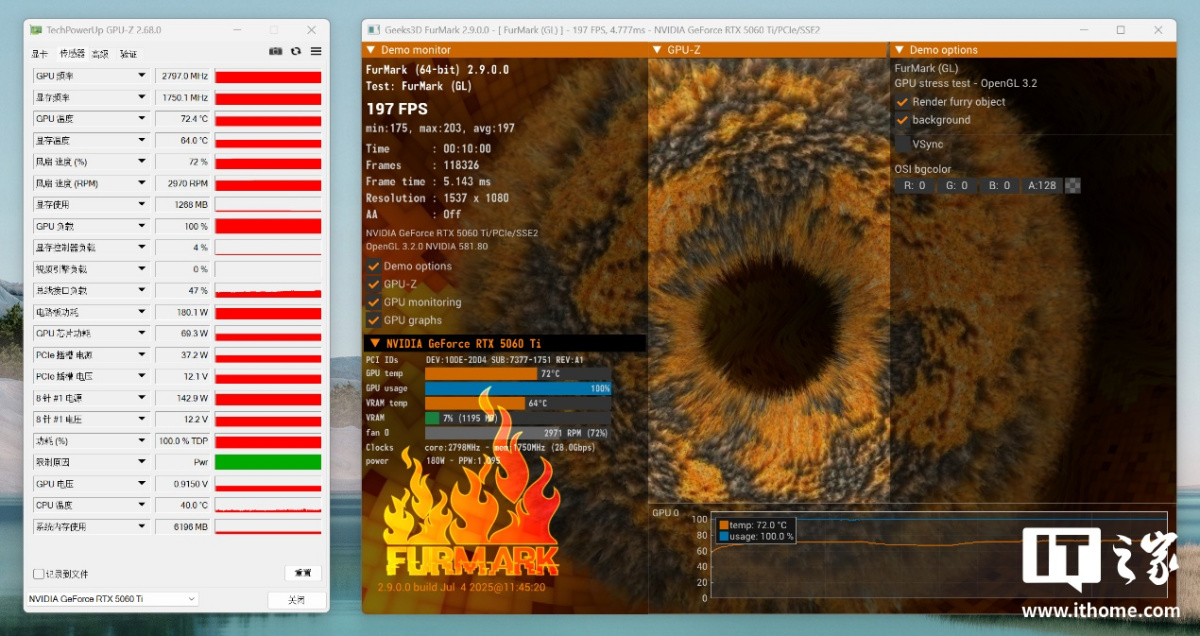Click the GPU-Z app icon in title bar
The width and height of the screenshot is (1200, 636).
(36, 30)
